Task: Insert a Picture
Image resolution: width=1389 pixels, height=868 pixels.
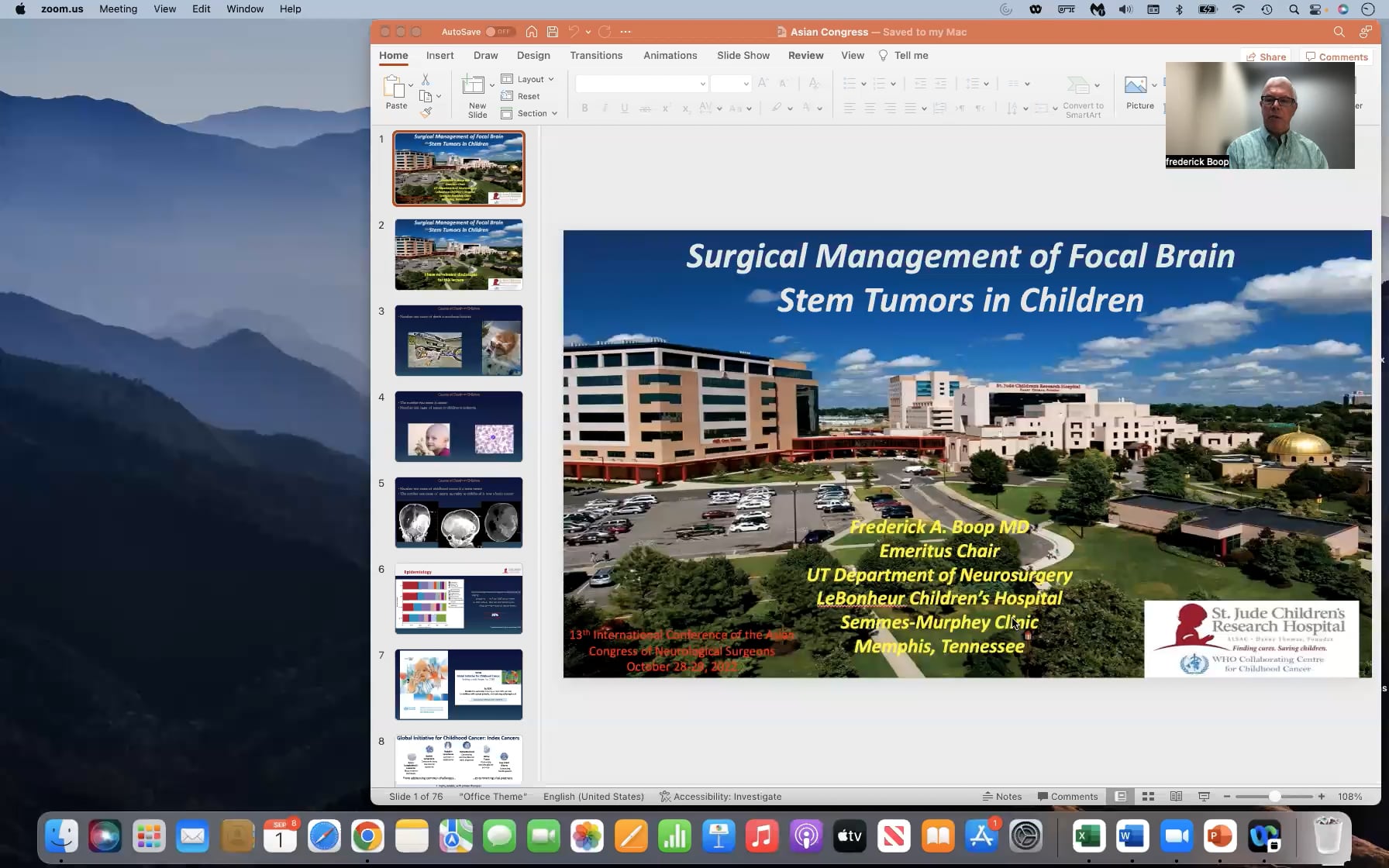Action: 1139,93
